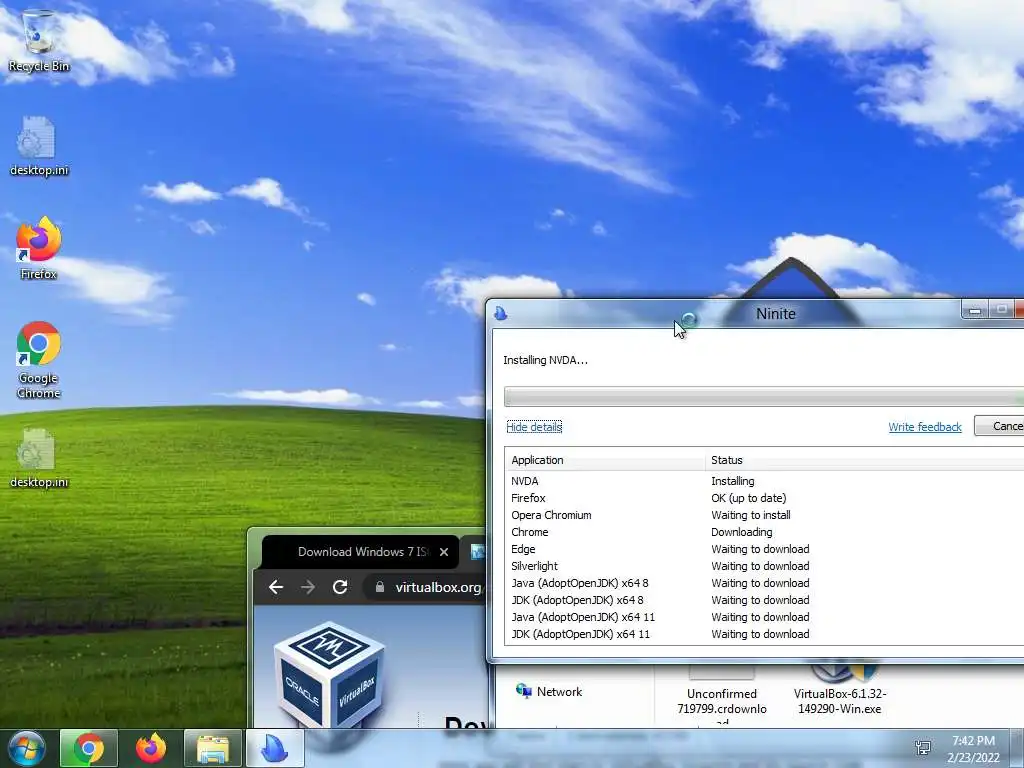Select the Opera Chromium row
The image size is (1024, 768).
point(764,515)
